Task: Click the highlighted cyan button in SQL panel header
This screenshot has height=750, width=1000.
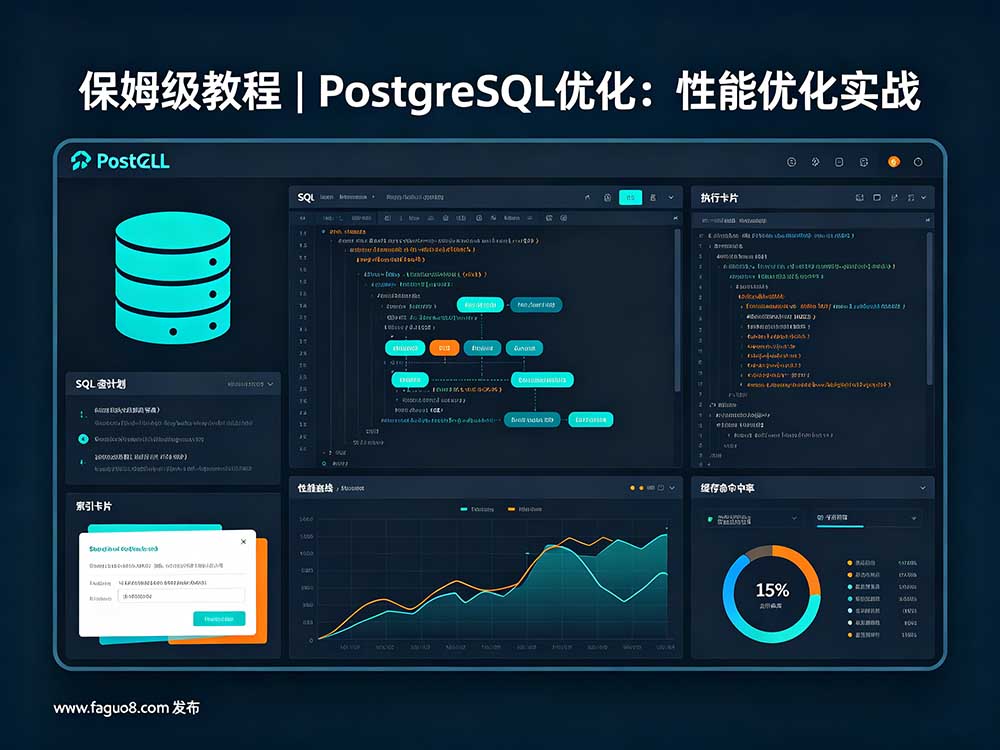Action: coord(630,198)
